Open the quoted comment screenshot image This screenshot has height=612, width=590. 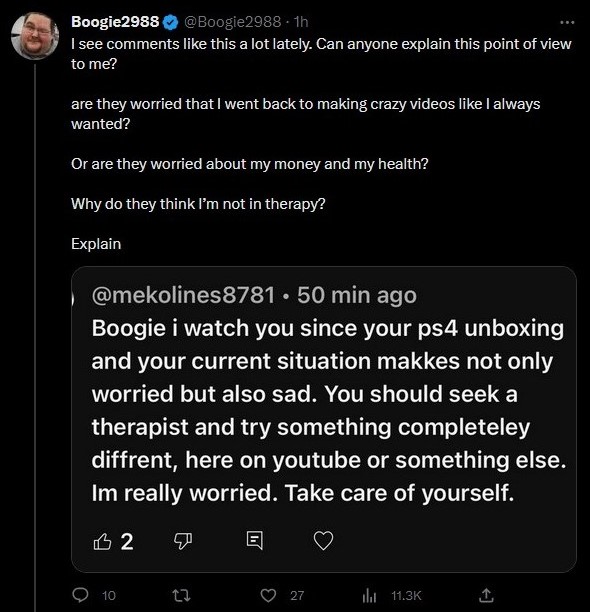pyautogui.click(x=324, y=420)
